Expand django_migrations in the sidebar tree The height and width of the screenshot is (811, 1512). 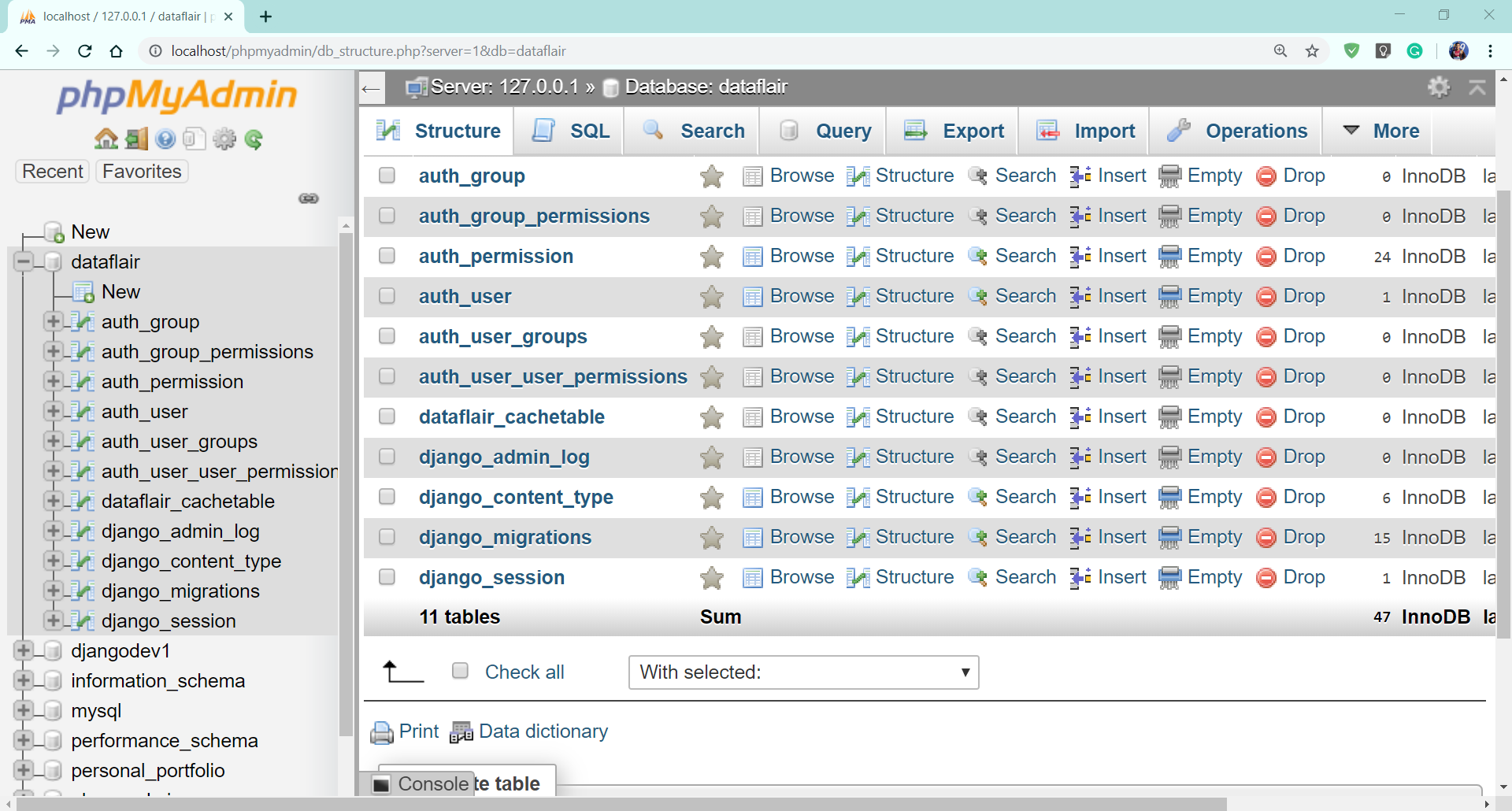(x=54, y=591)
